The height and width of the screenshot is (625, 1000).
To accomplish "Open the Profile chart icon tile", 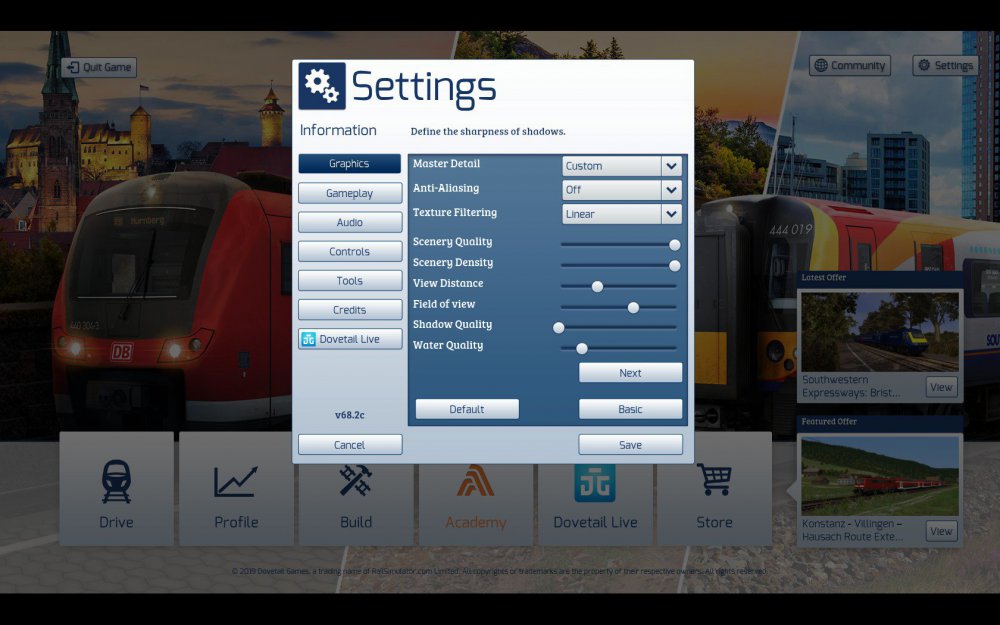I will pyautogui.click(x=236, y=490).
